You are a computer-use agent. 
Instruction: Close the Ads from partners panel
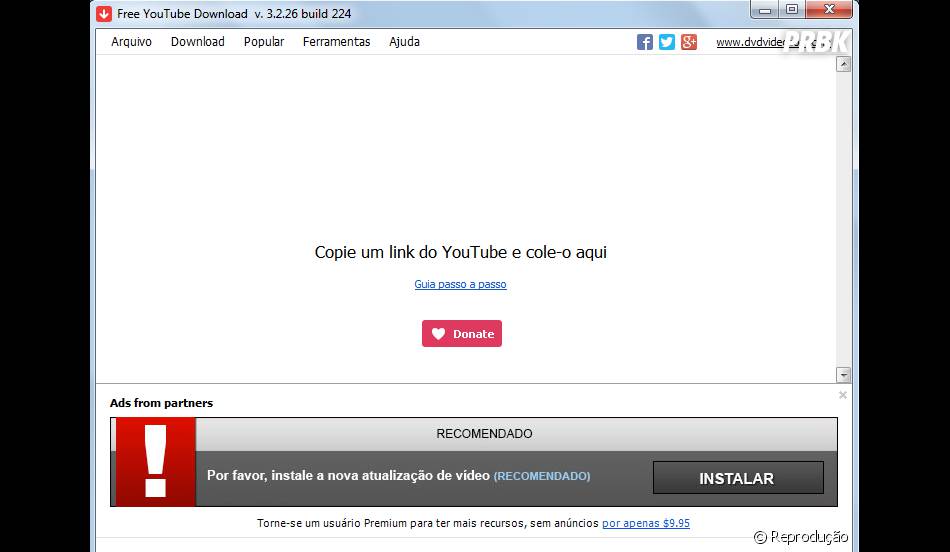843,395
